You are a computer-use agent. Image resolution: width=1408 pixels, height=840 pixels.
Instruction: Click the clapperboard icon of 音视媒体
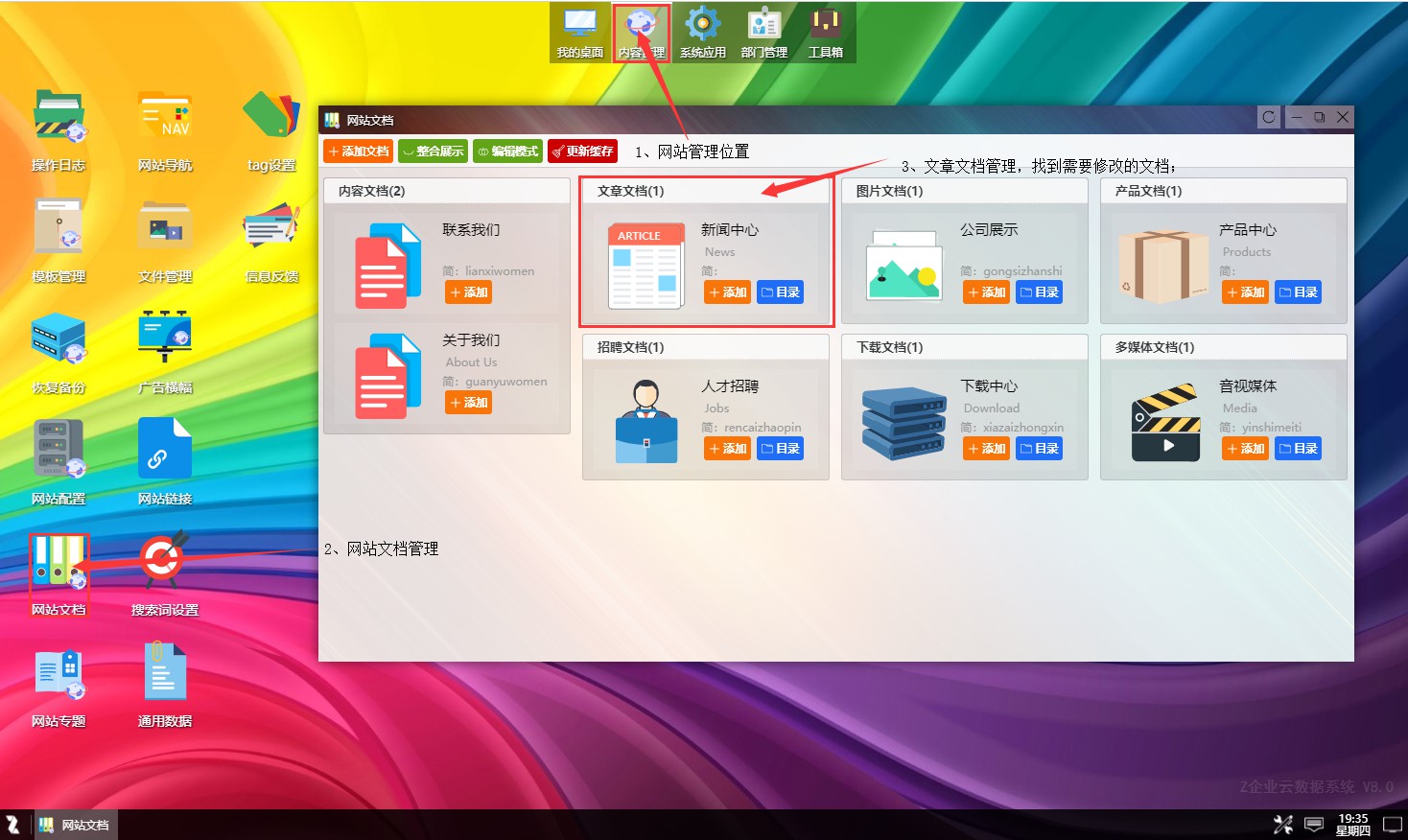1166,422
